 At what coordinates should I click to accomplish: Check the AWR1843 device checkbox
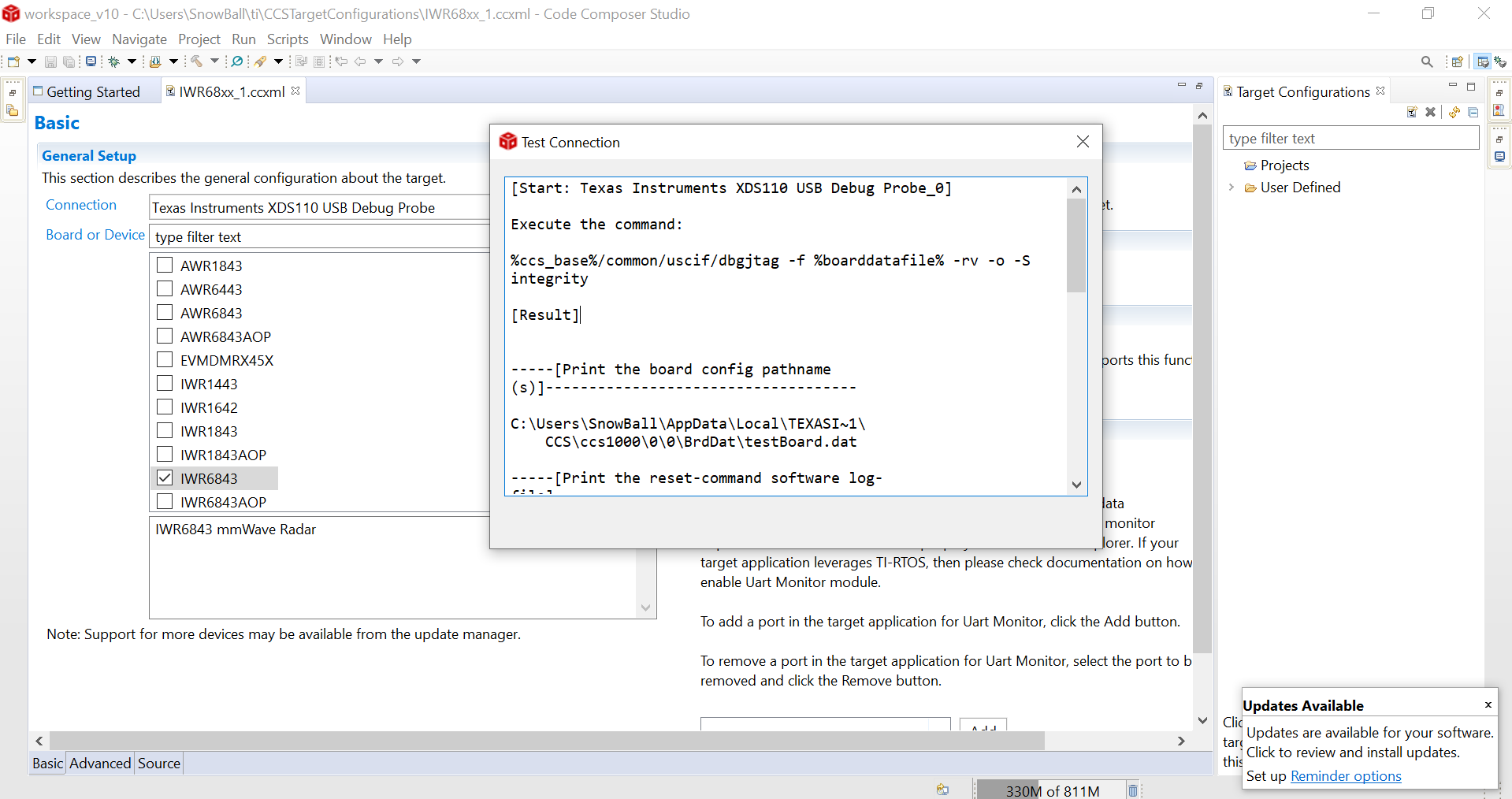click(165, 265)
